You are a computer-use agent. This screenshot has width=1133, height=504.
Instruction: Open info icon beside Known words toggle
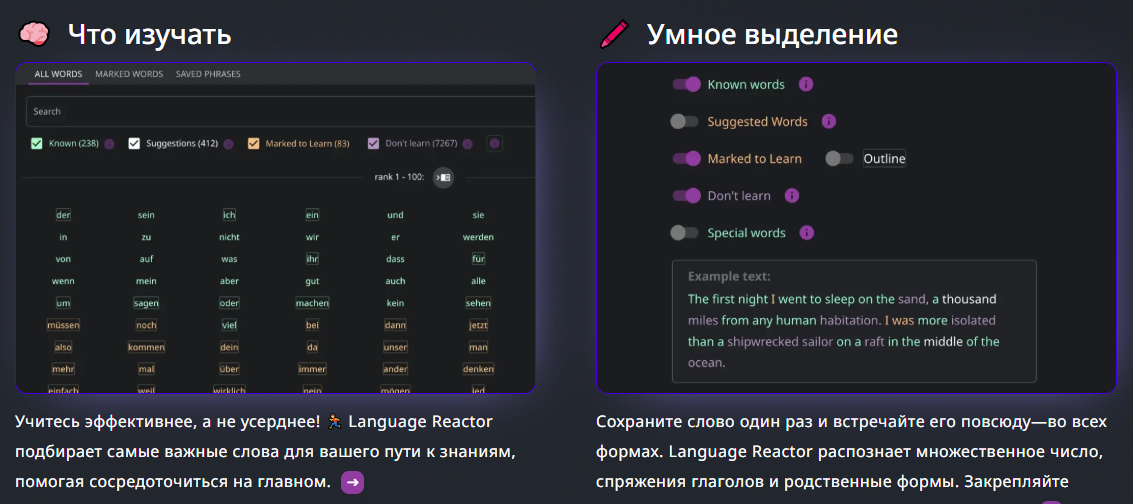(806, 84)
